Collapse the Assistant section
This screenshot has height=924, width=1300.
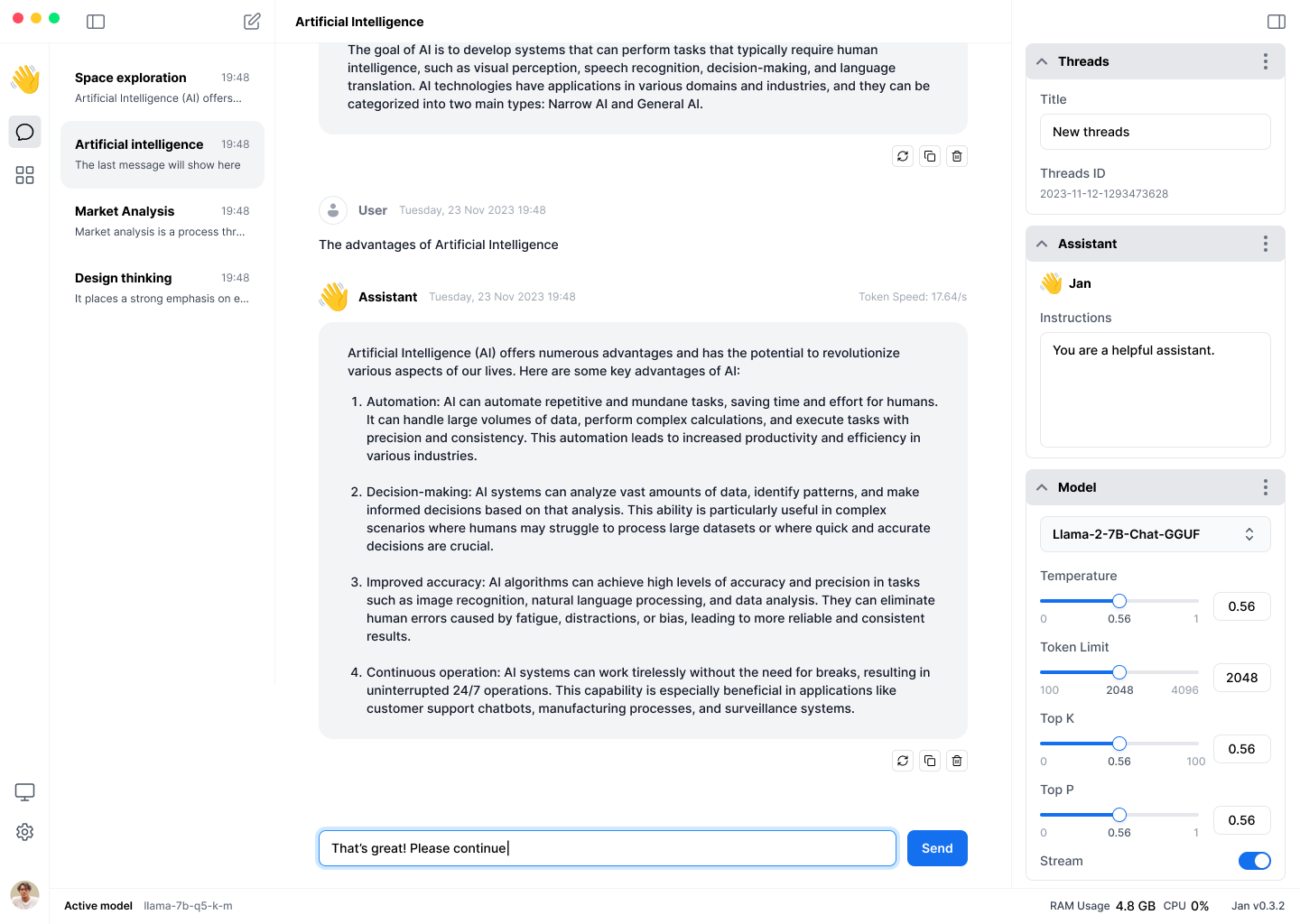[x=1043, y=244]
